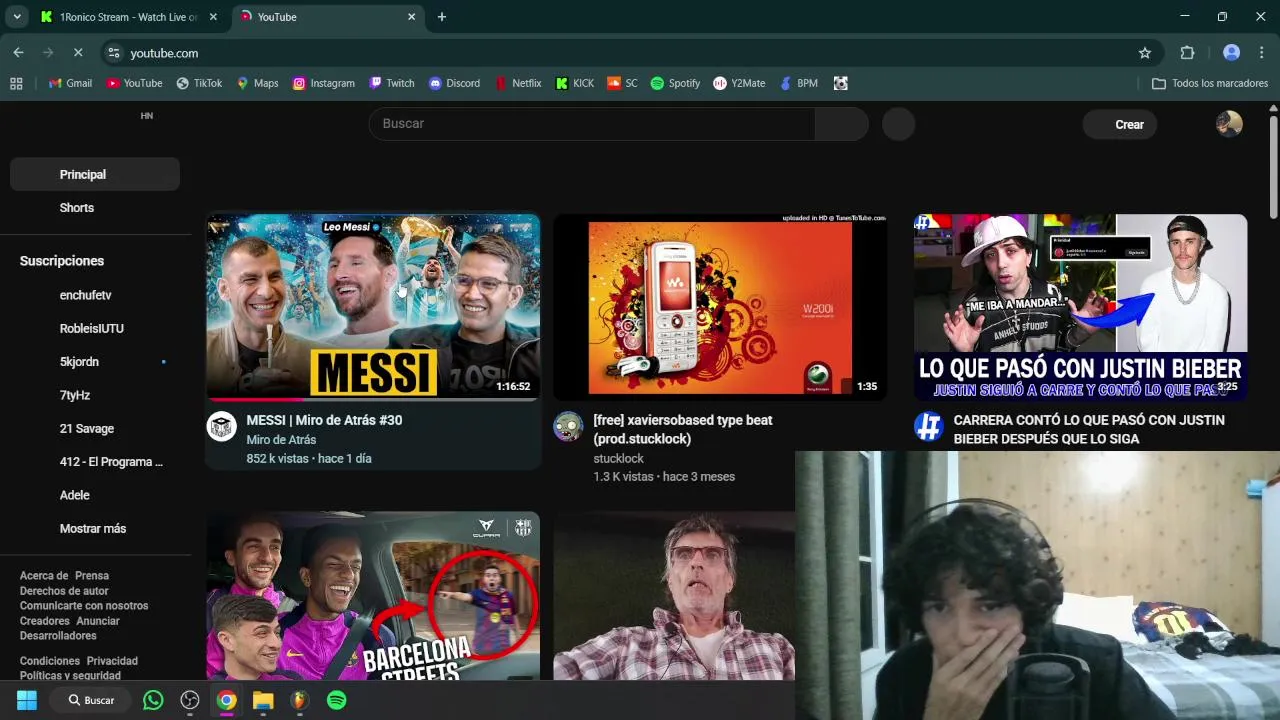Select Principal in the sidebar
Screen dimensions: 1280x720
[95, 174]
